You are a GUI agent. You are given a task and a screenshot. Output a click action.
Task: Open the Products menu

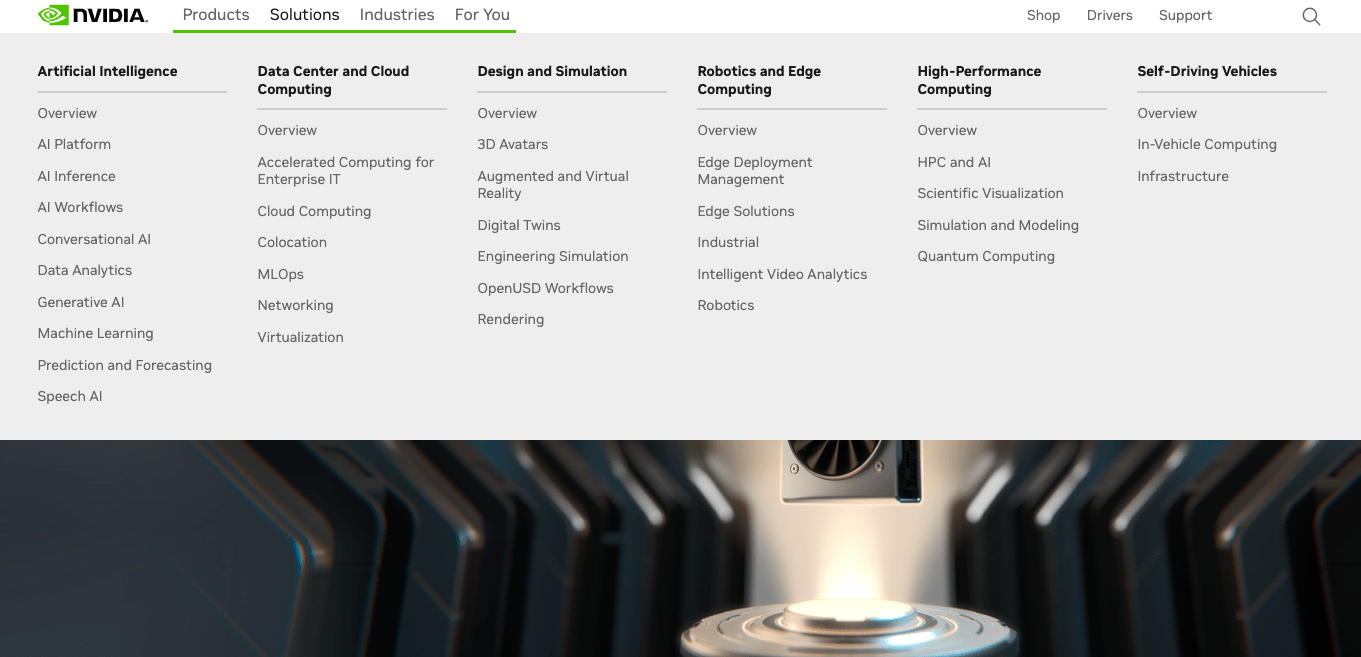point(215,14)
